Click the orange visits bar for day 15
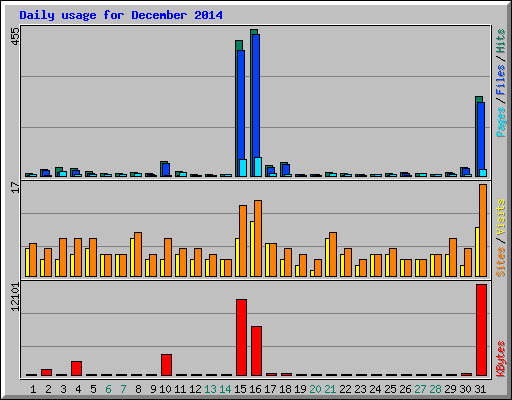Viewport: 512px width, 400px height. [x=243, y=241]
